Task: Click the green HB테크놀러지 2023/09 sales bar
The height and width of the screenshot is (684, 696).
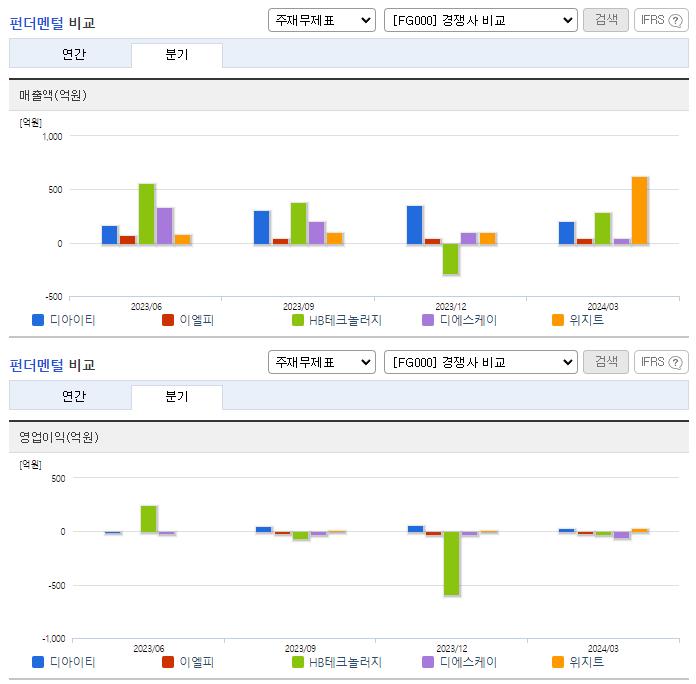Action: click(299, 224)
